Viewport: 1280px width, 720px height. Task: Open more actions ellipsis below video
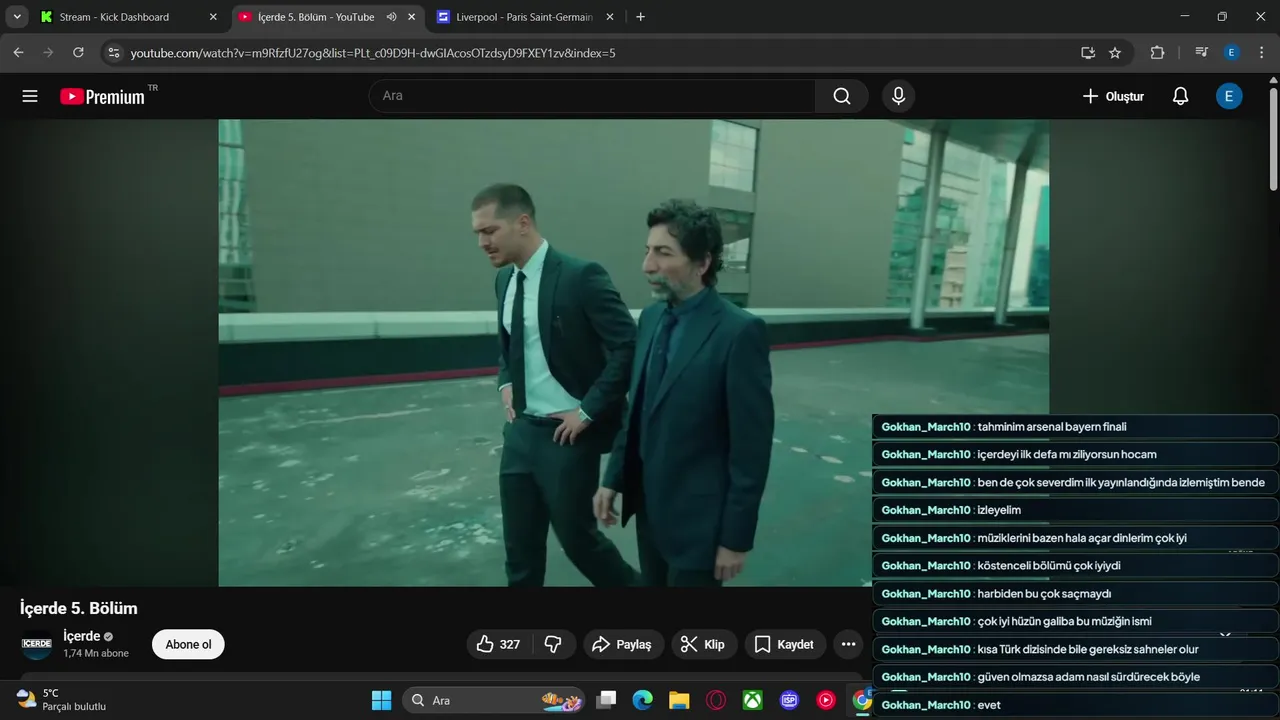[848, 644]
